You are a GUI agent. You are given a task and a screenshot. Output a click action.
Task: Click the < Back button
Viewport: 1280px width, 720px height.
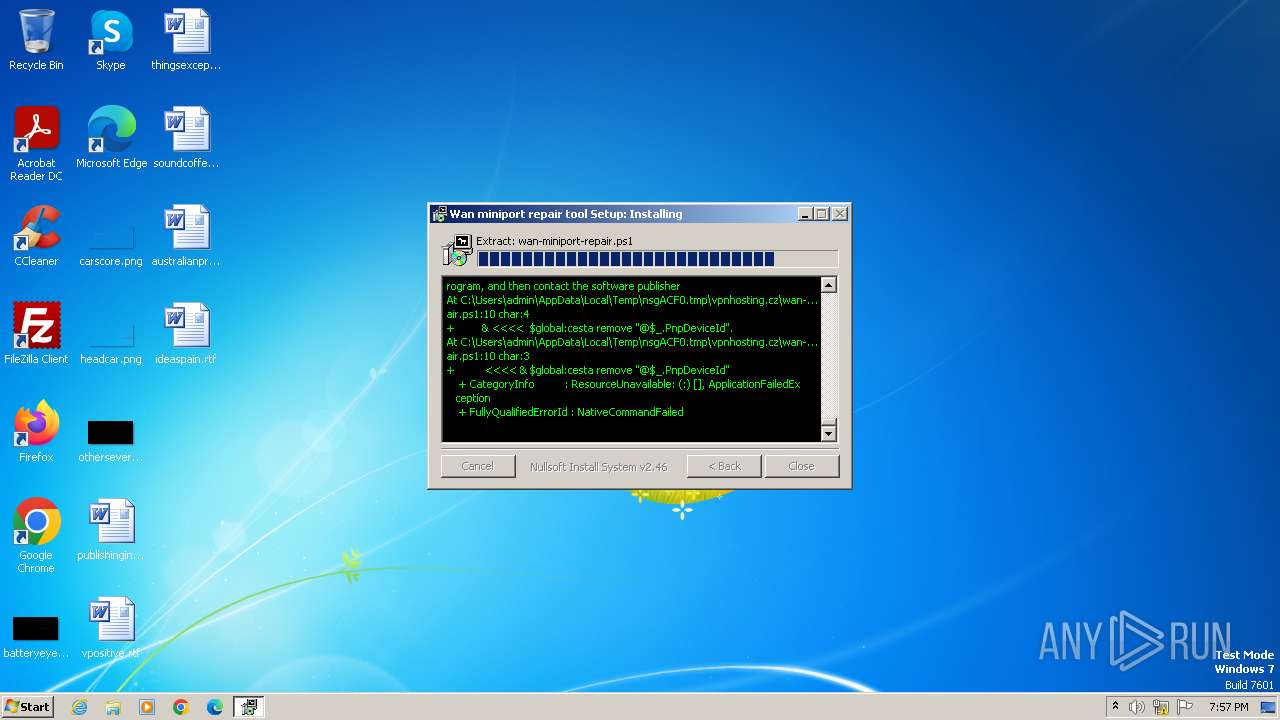pos(724,466)
